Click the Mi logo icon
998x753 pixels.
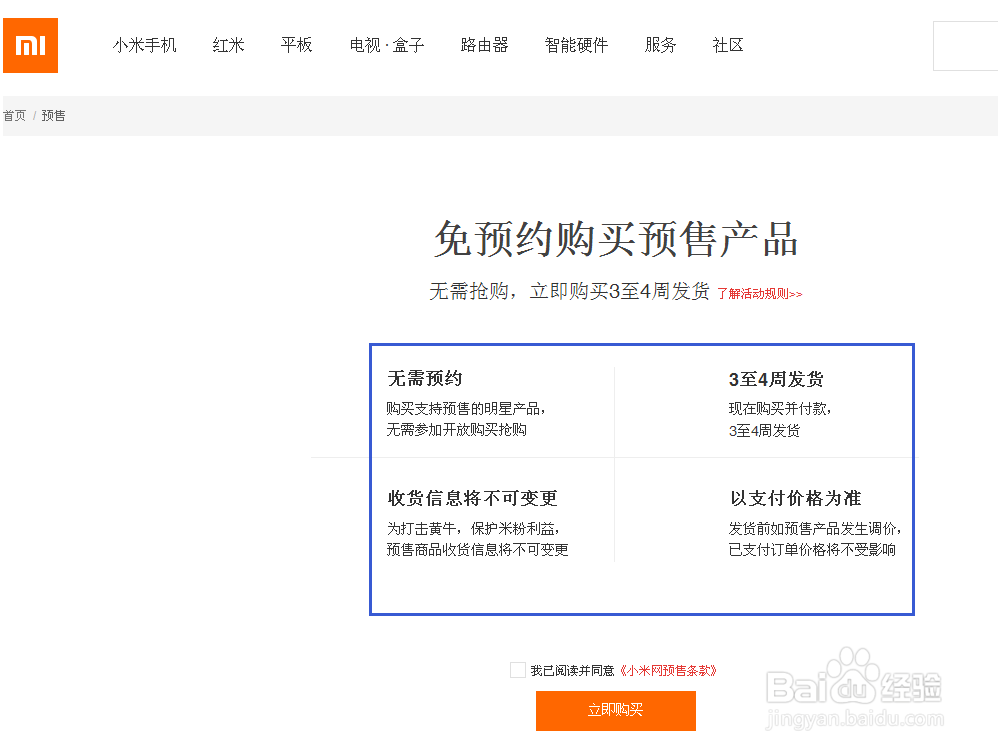(x=30, y=45)
